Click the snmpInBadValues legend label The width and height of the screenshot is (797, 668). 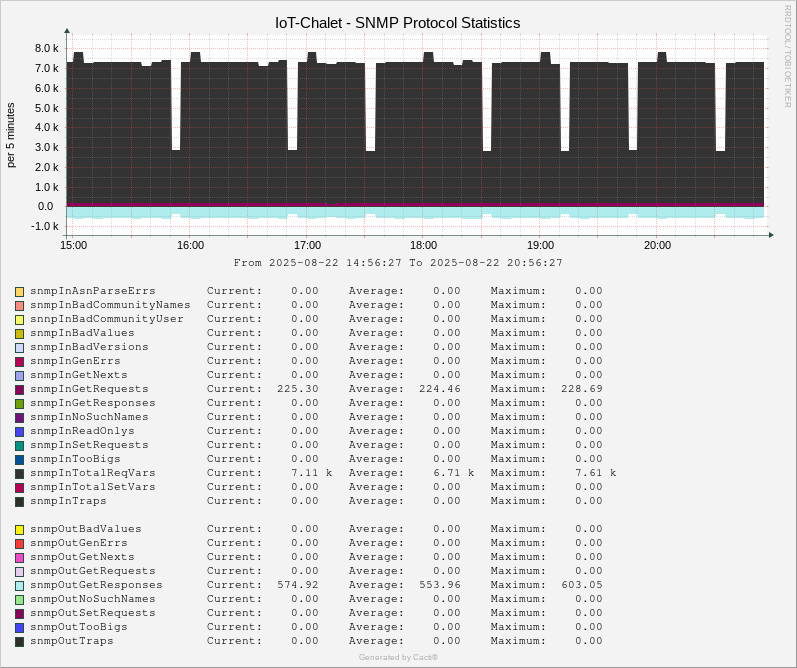pyautogui.click(x=82, y=333)
